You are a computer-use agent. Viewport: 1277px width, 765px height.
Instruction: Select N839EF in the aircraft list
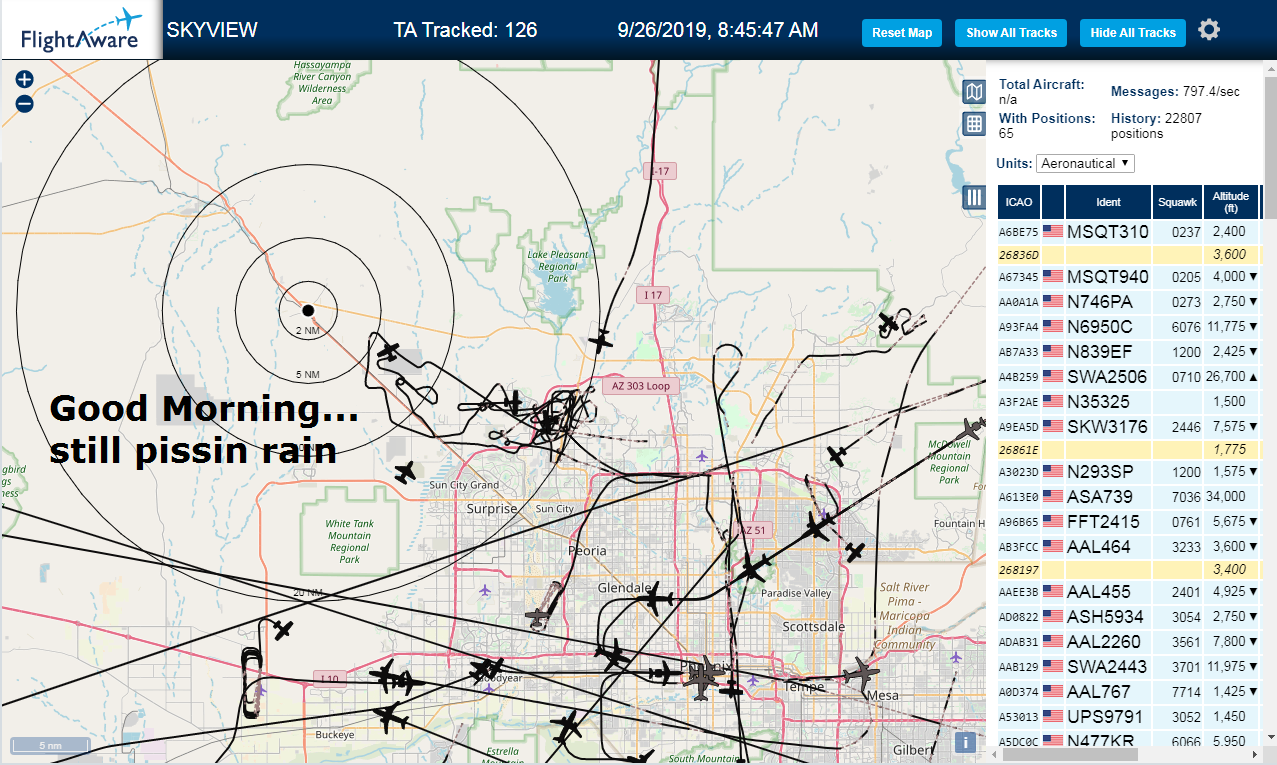[x=1128, y=351]
